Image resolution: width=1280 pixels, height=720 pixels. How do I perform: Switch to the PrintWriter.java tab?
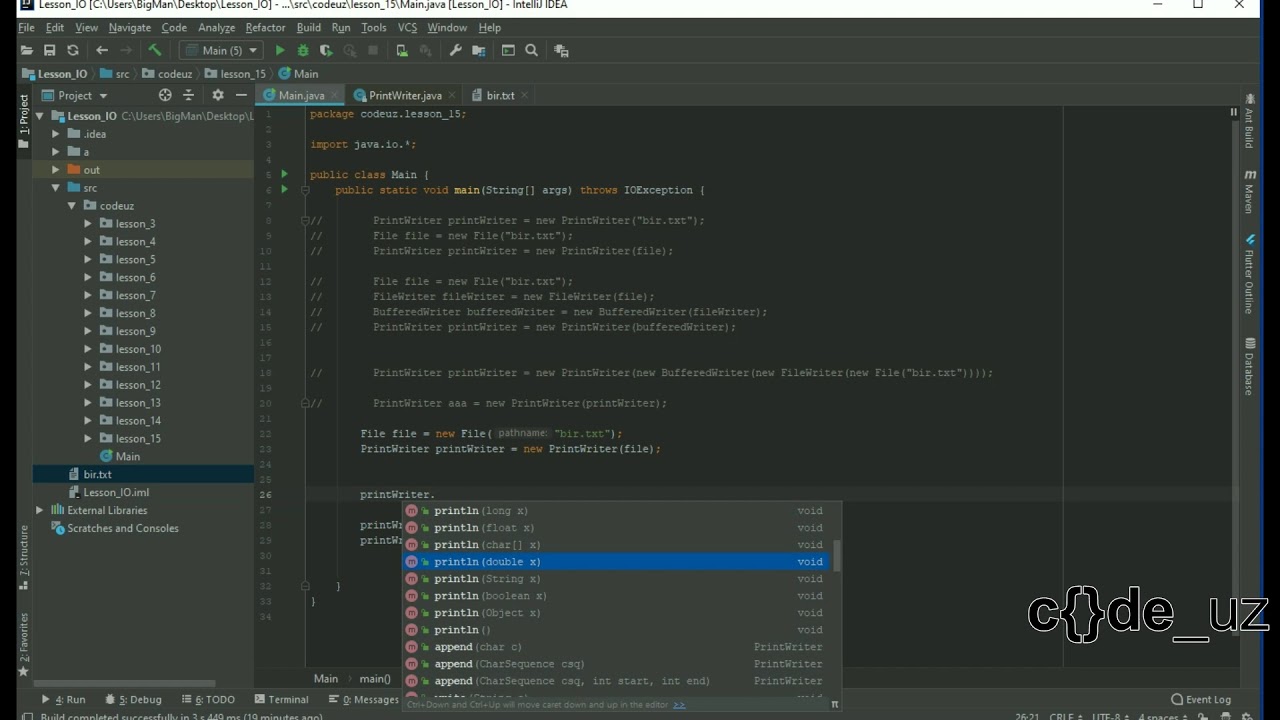click(404, 95)
